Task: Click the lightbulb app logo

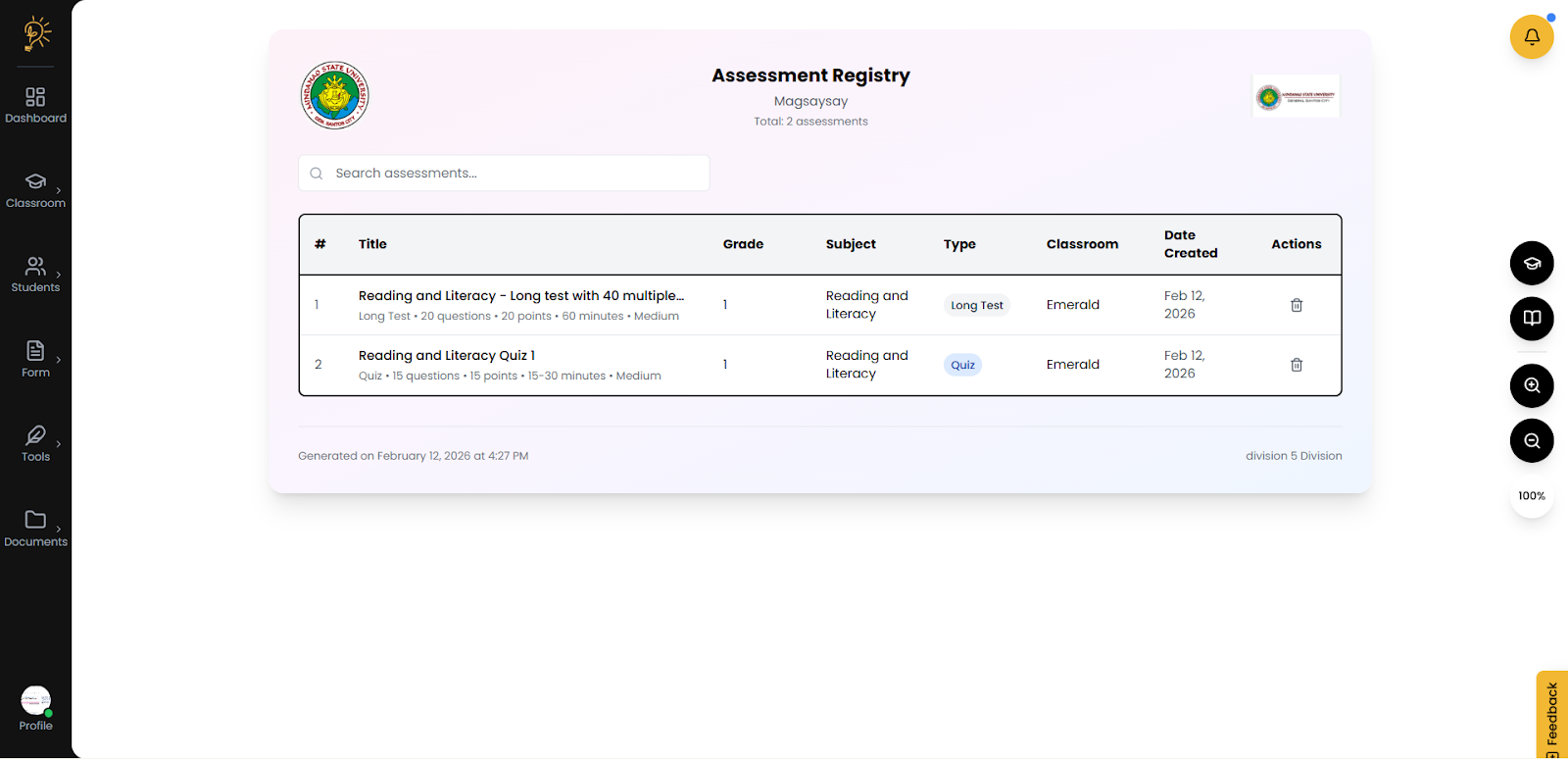Action: click(36, 33)
